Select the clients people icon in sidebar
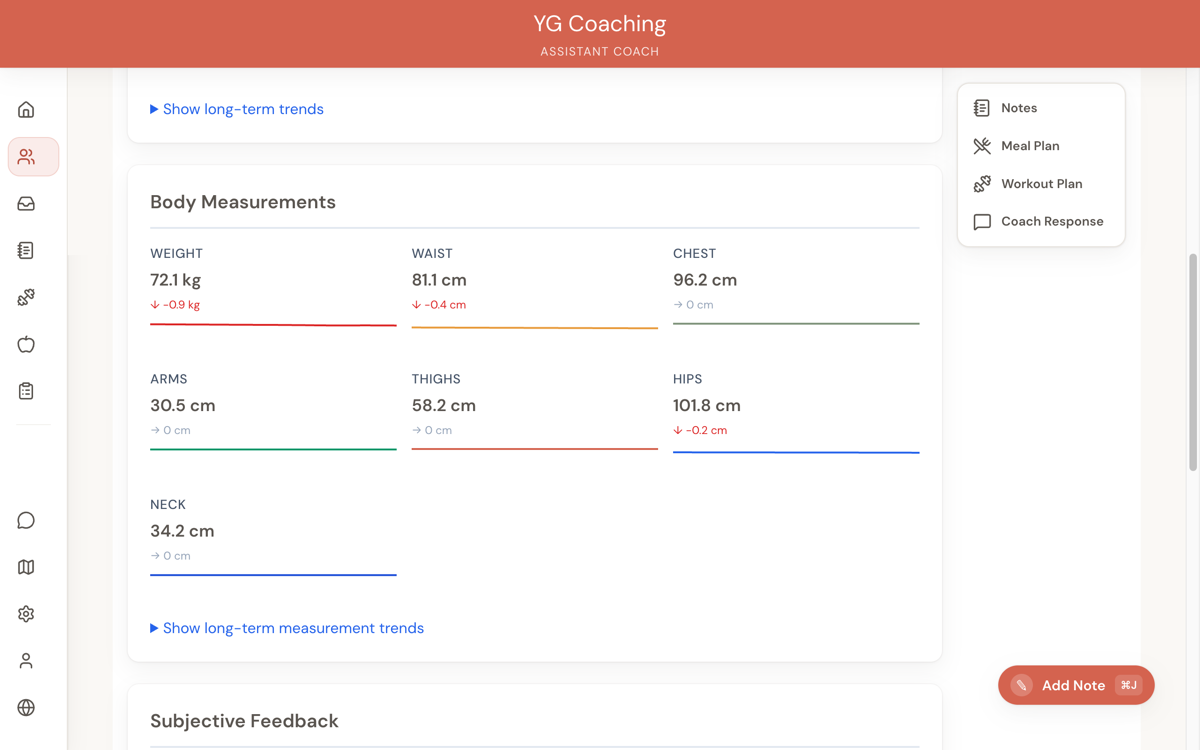 tap(33, 157)
